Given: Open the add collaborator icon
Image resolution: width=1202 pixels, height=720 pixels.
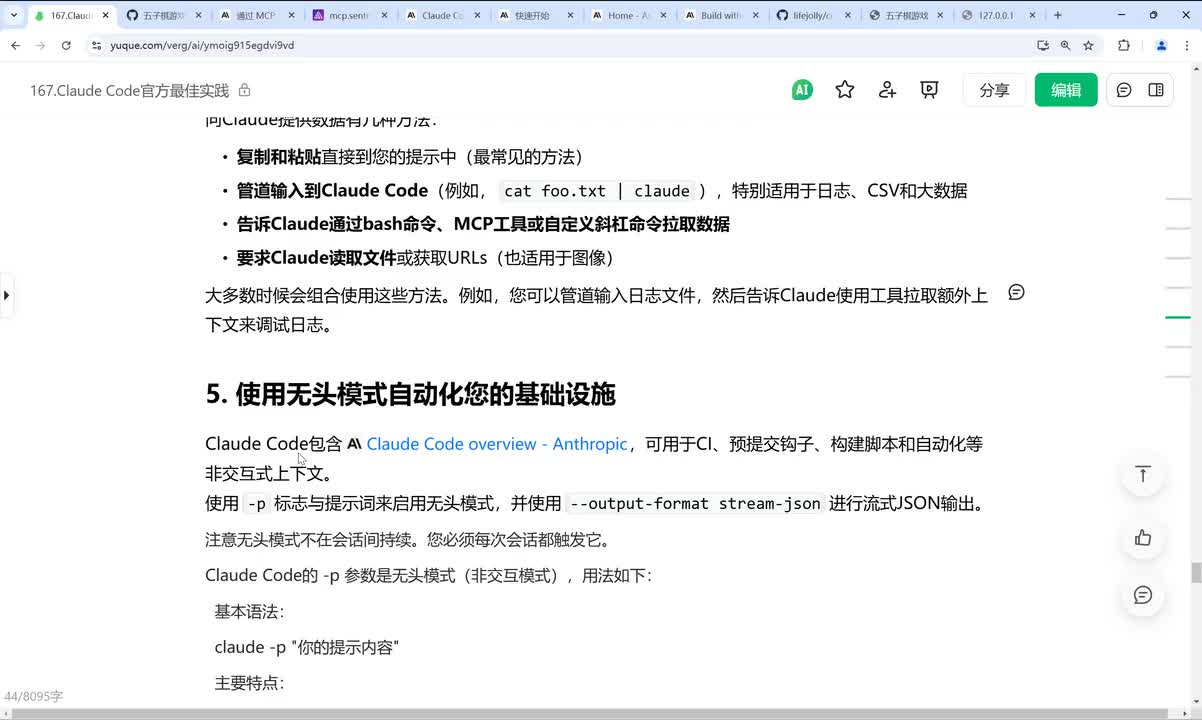Looking at the screenshot, I should [887, 90].
